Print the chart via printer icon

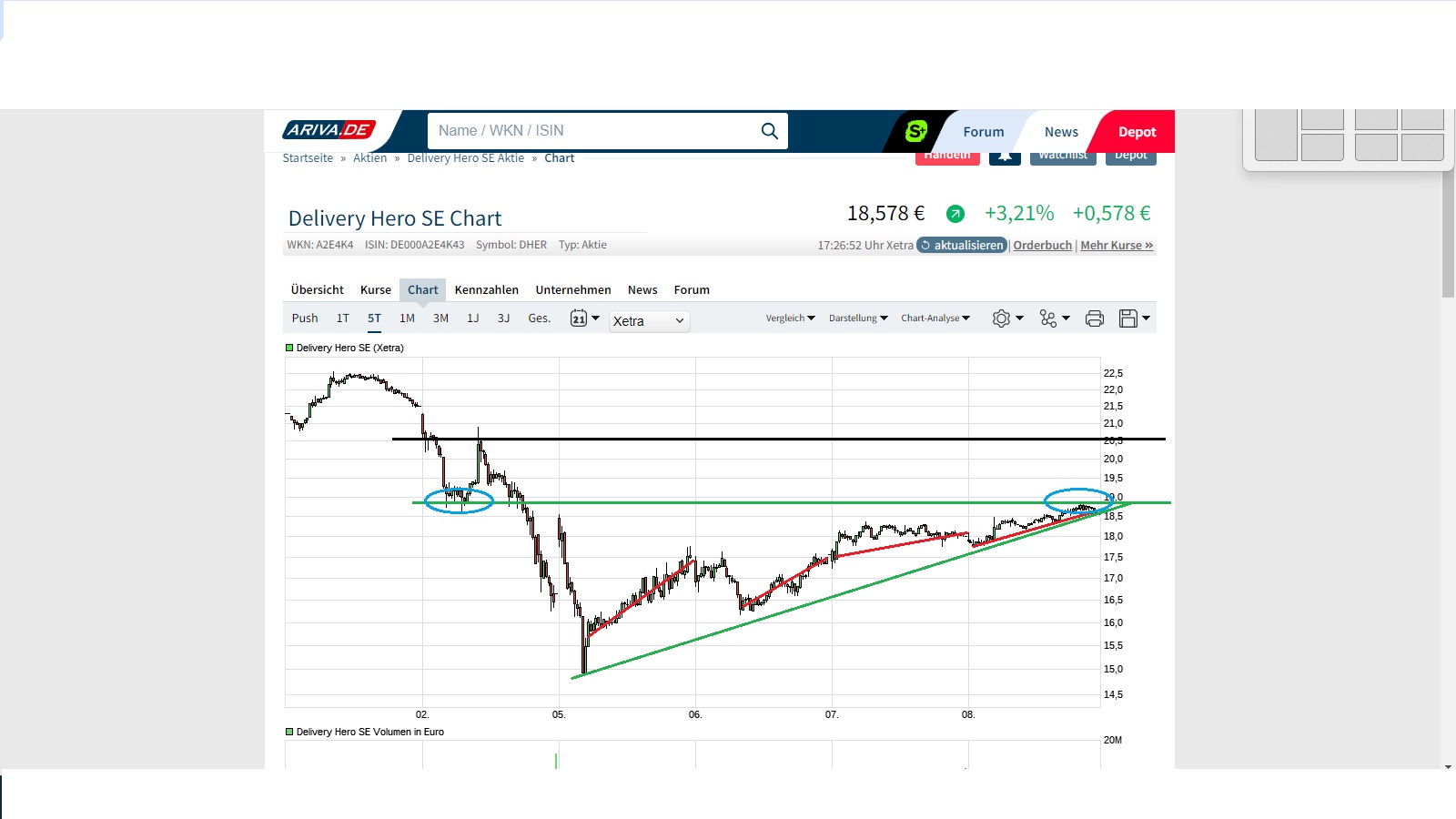1094,318
